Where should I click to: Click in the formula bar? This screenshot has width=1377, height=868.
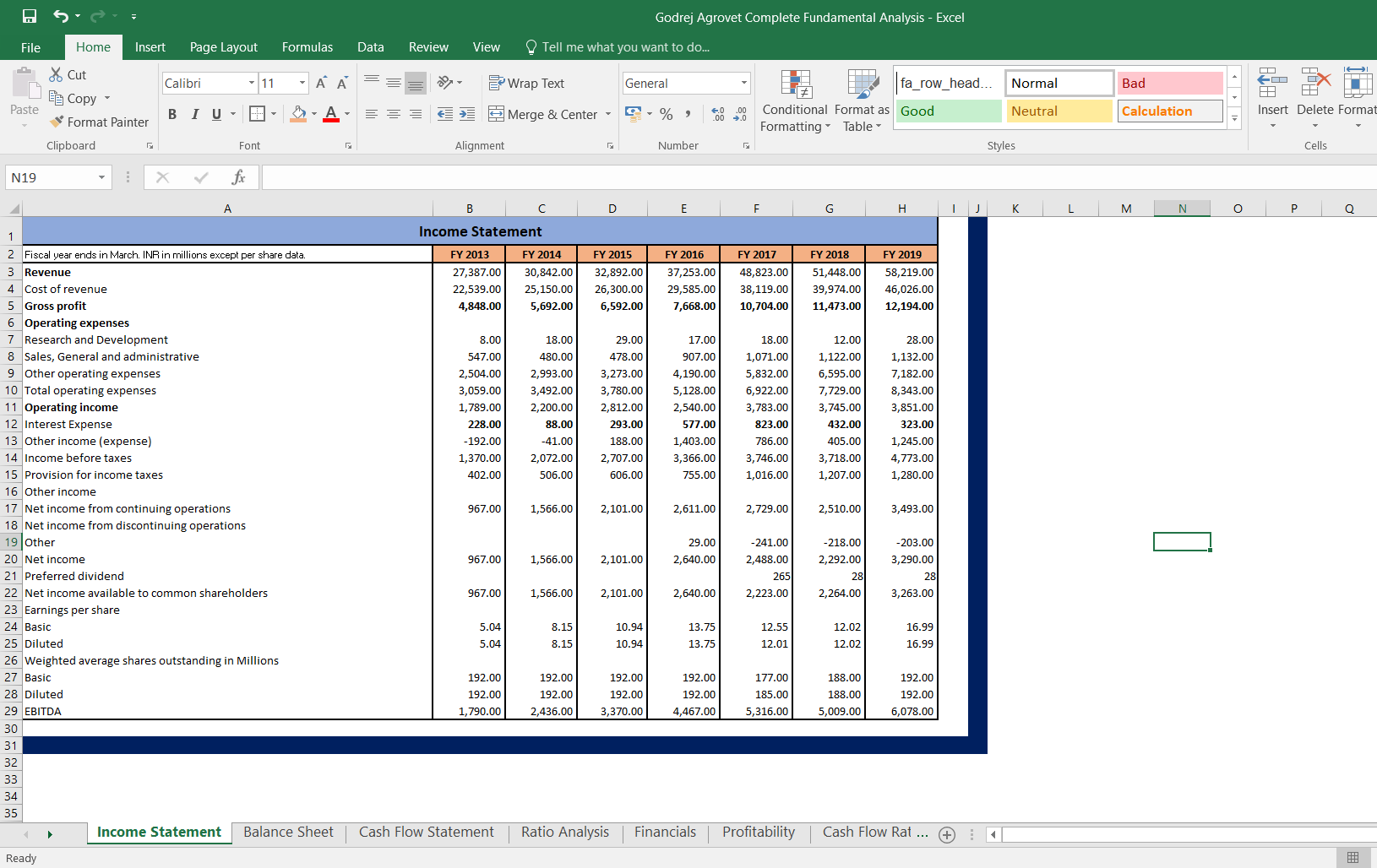coord(819,177)
